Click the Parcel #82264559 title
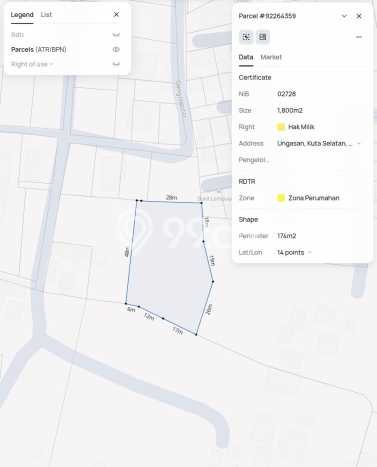The width and height of the screenshot is (377, 467). coord(267,16)
